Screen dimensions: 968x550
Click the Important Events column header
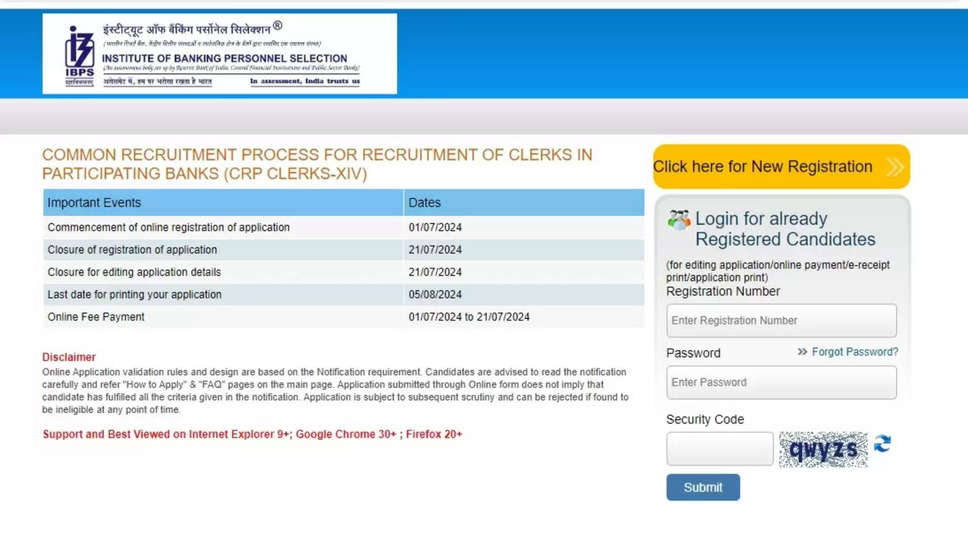click(95, 203)
